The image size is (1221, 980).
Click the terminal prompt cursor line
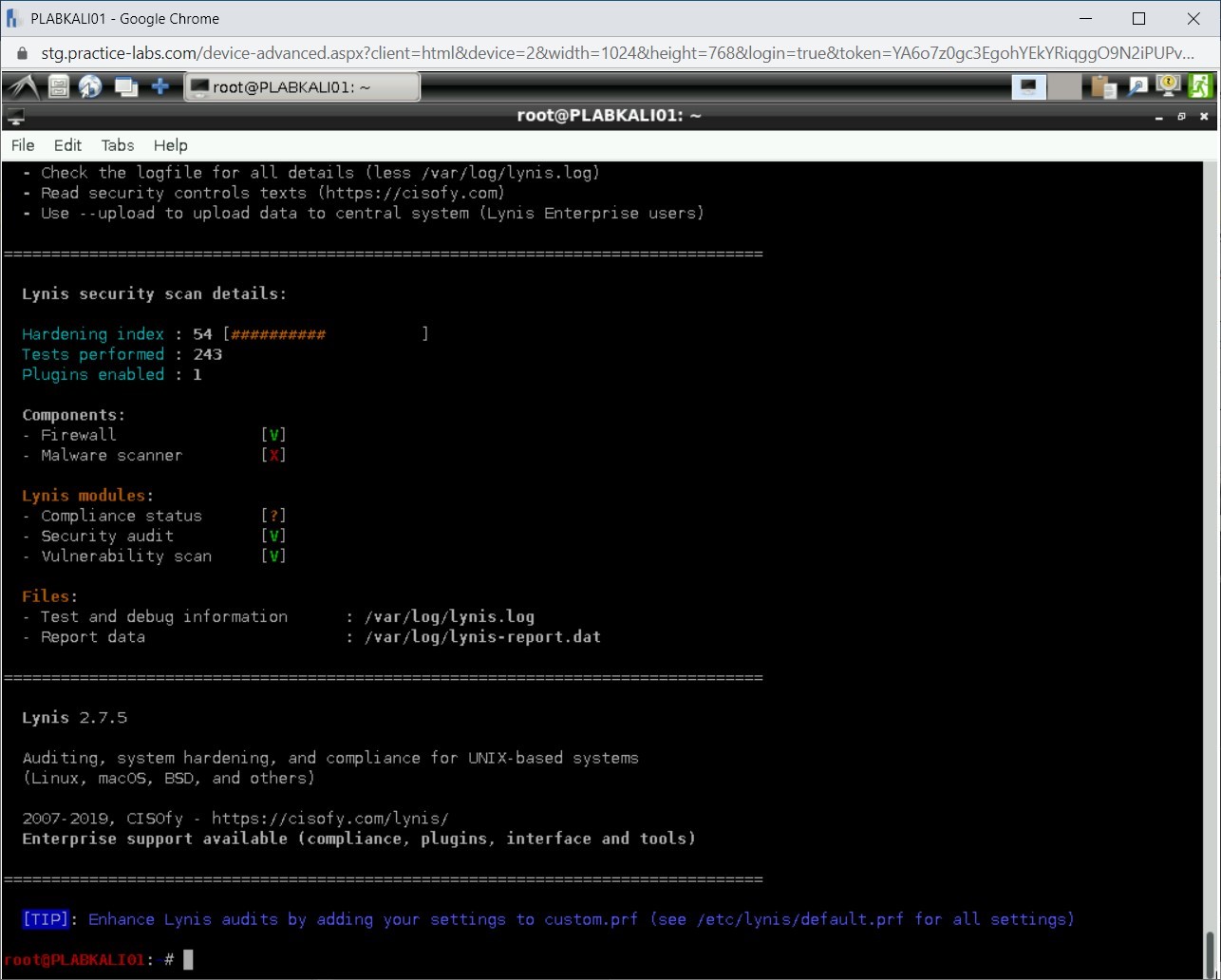[x=188, y=960]
